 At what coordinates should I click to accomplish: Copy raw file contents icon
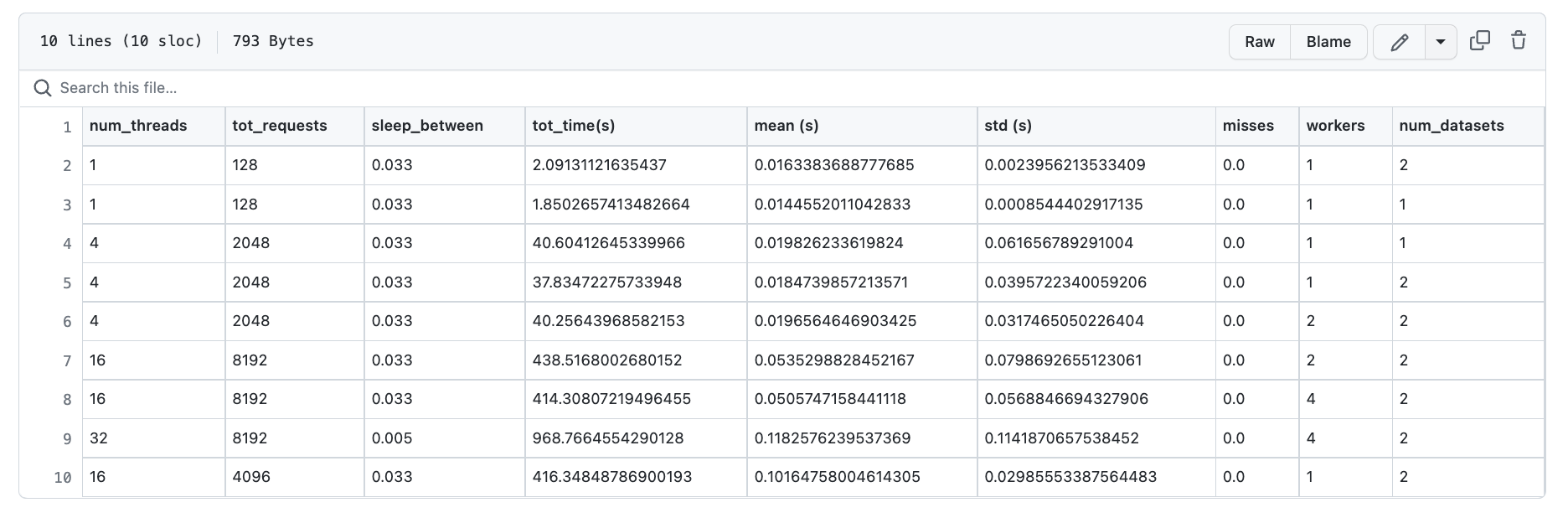pyautogui.click(x=1480, y=41)
